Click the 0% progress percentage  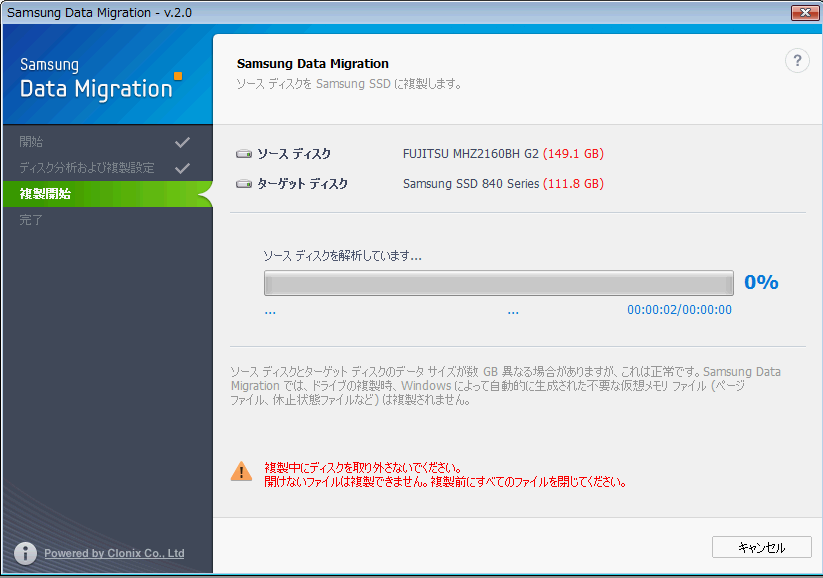pos(761,282)
